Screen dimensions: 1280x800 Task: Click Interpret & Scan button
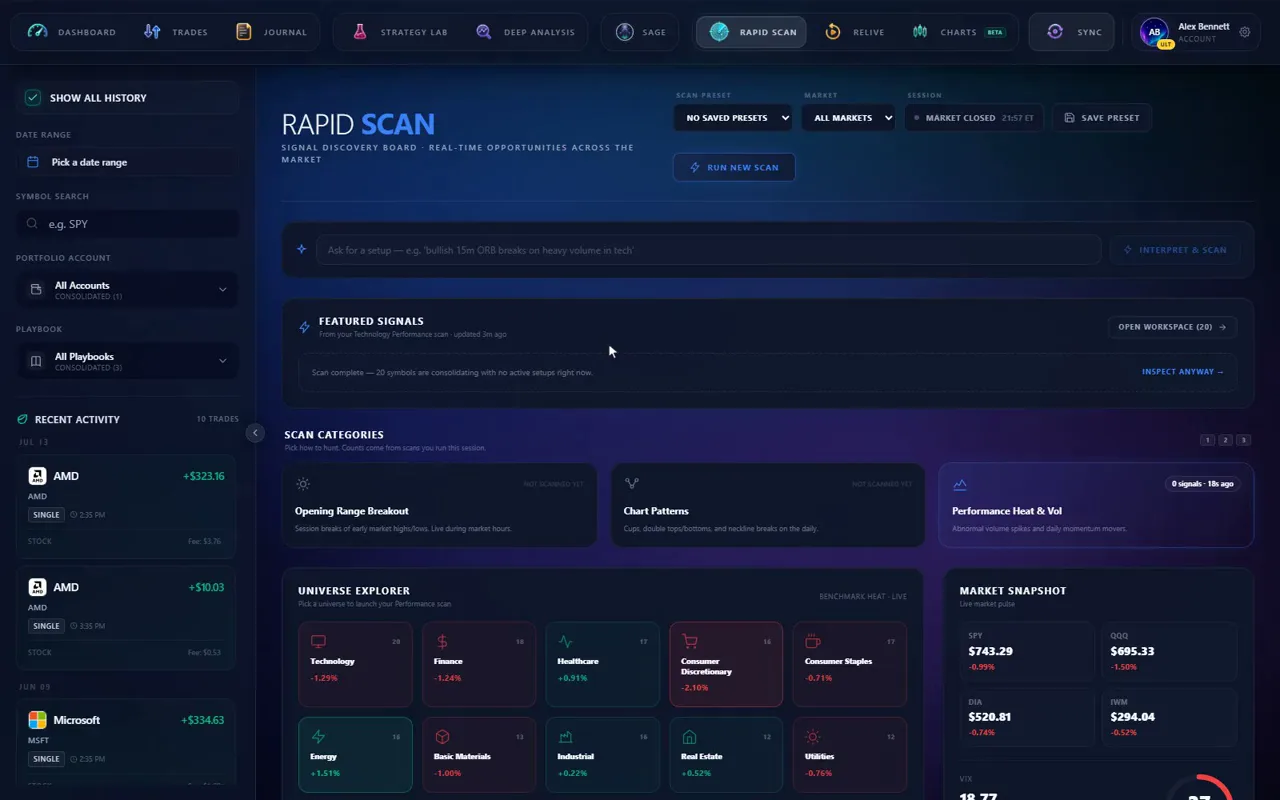[x=1175, y=250]
